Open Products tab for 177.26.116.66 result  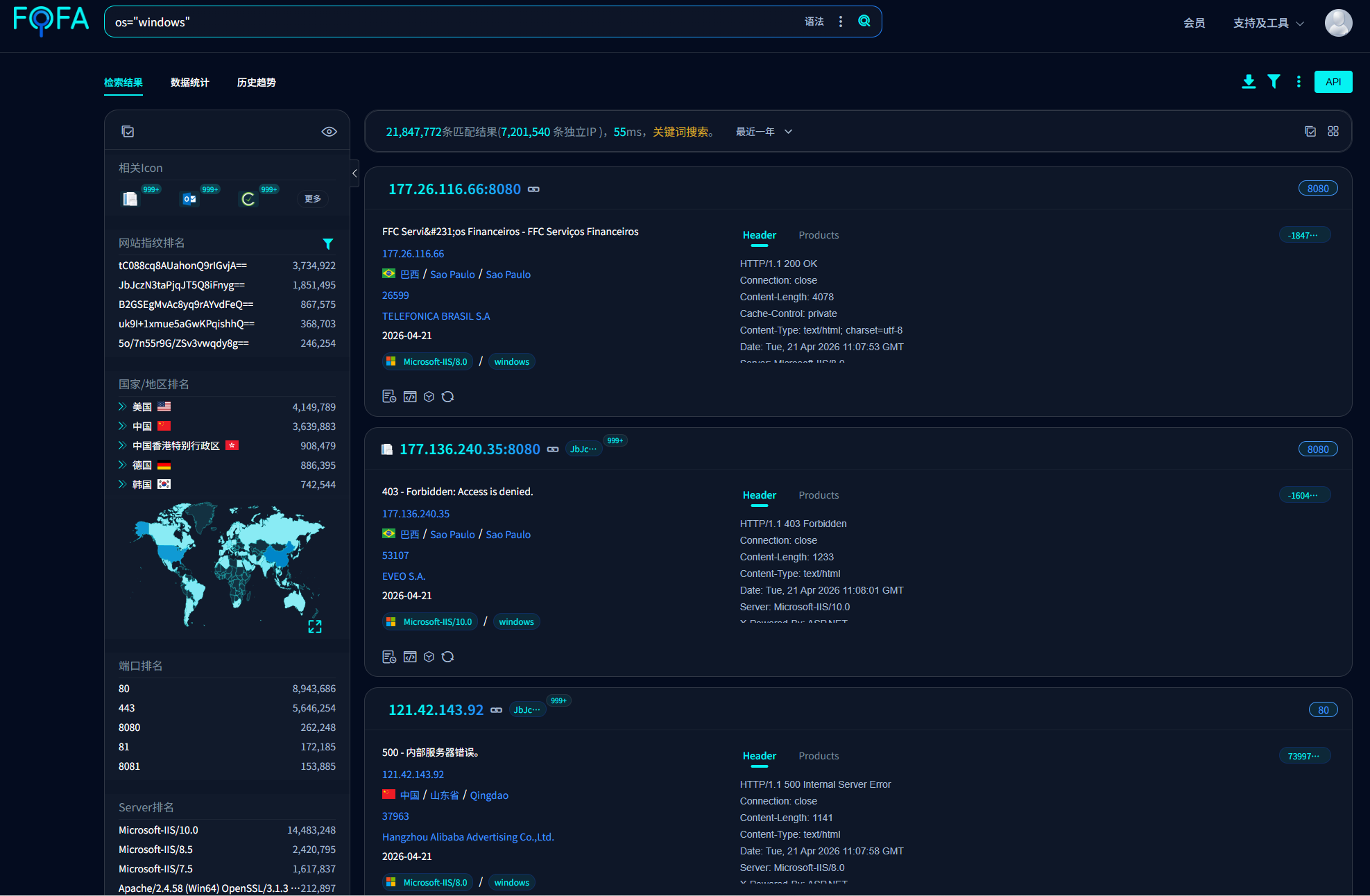pyautogui.click(x=819, y=236)
